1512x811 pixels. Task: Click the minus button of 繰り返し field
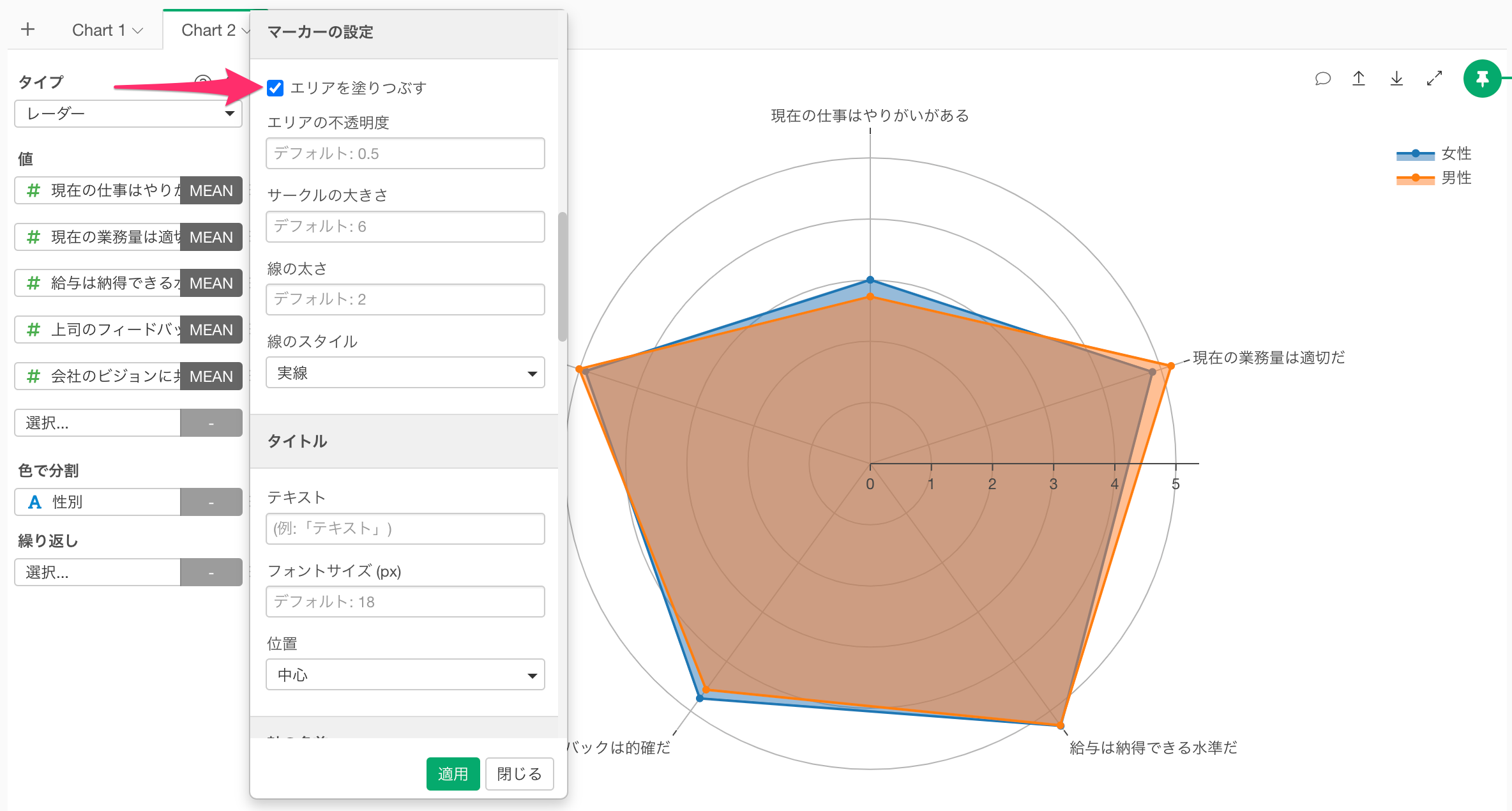pyautogui.click(x=211, y=572)
